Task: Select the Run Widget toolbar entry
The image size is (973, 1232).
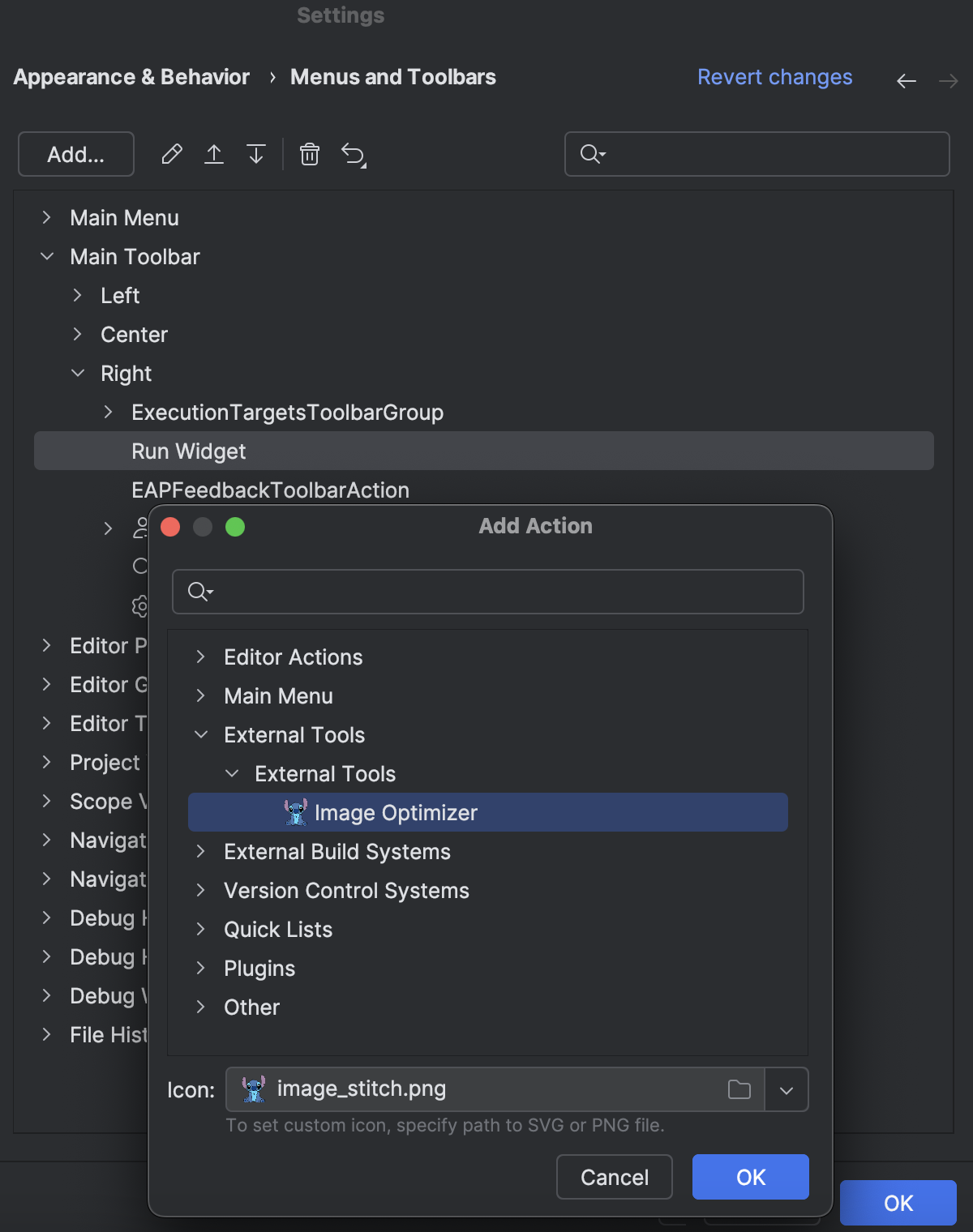Action: tap(189, 451)
